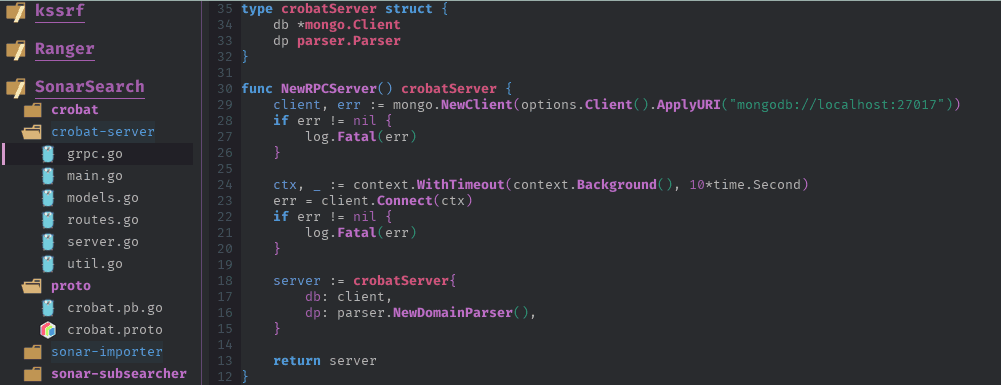The image size is (1001, 385).
Task: Click the sonar-subsearcher folder icon
Action: tap(33, 374)
